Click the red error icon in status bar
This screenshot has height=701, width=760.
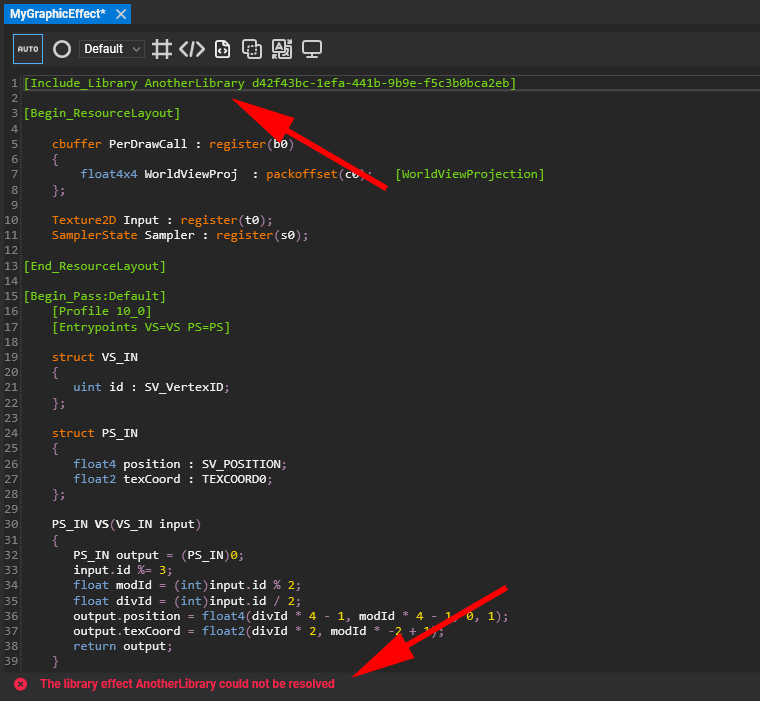[x=20, y=684]
